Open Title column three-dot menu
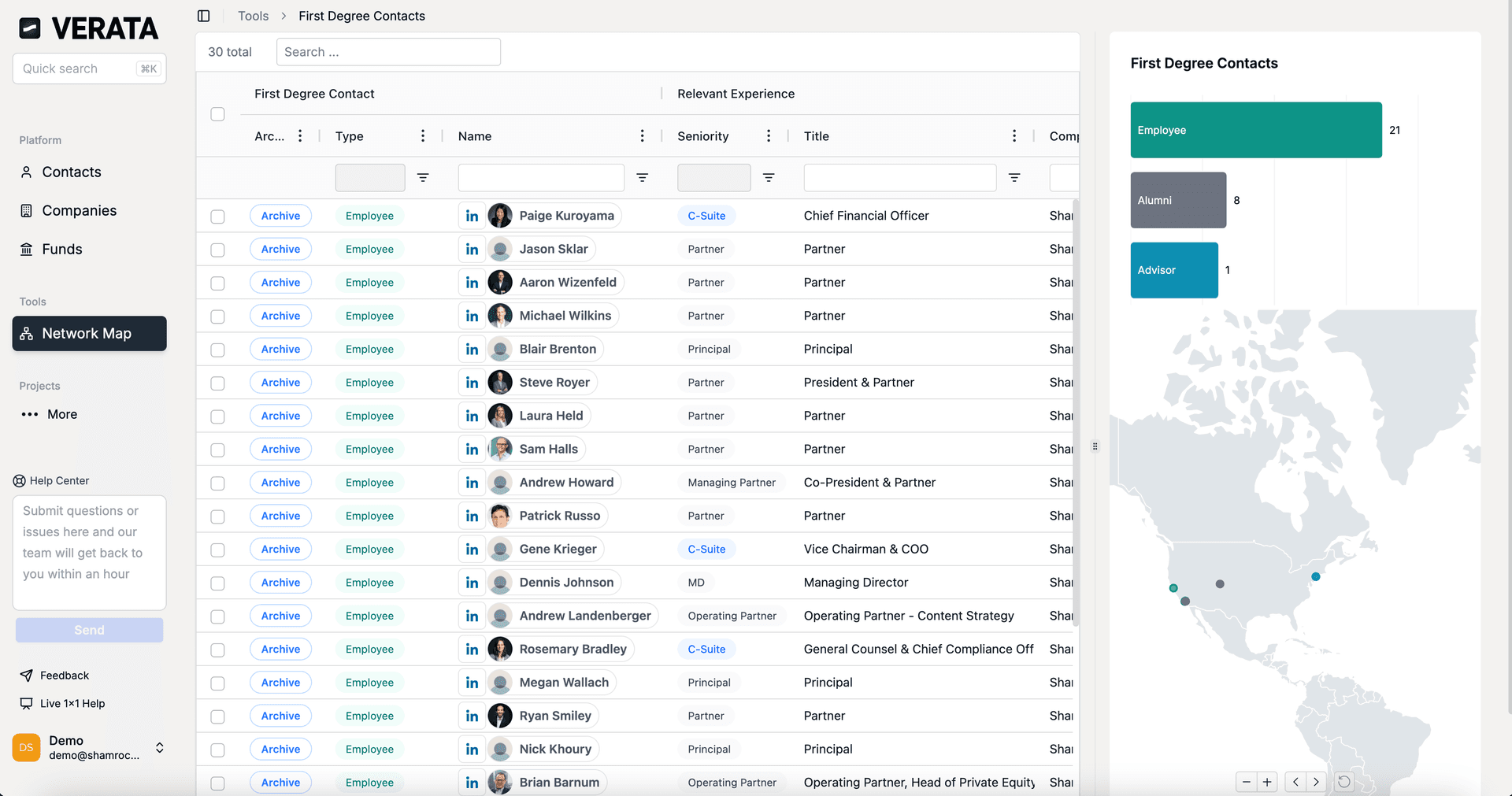Viewport: 1512px width, 796px height. (1014, 136)
